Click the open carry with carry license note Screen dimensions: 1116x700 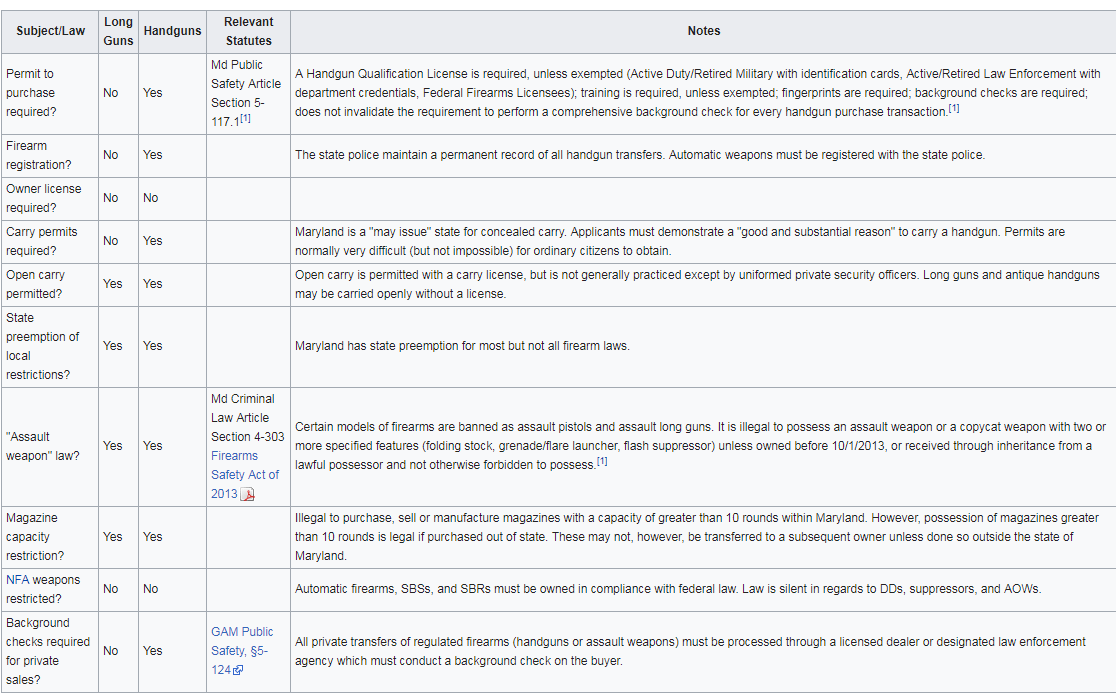tap(697, 284)
